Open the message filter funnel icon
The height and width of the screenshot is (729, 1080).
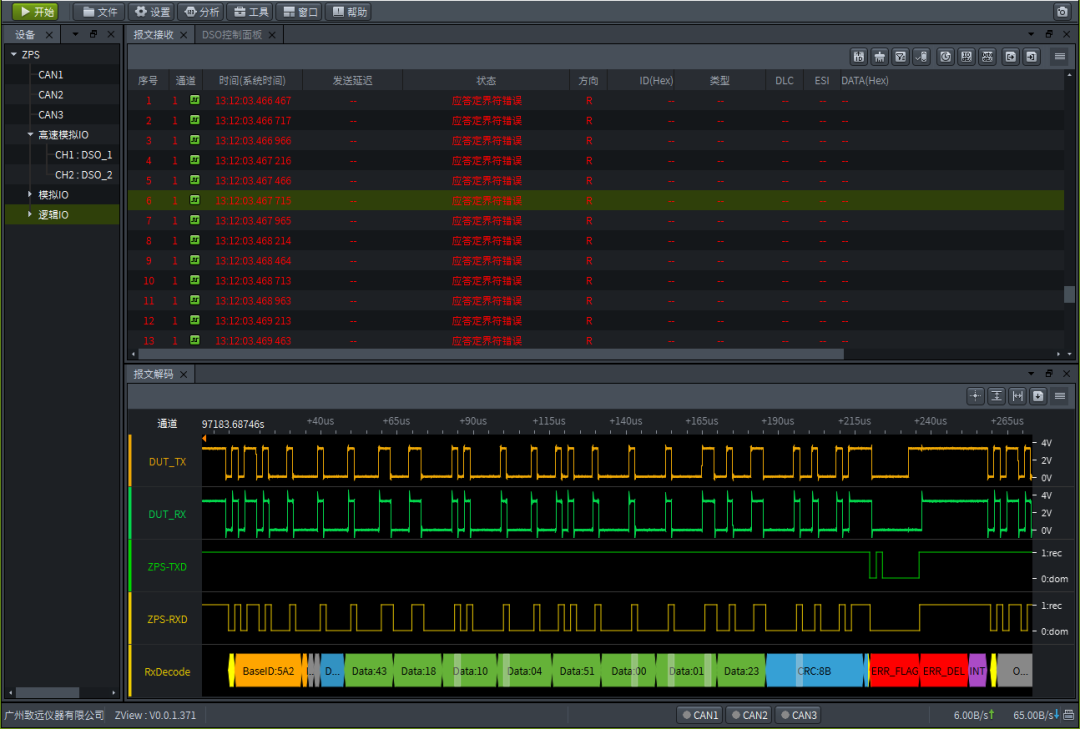[x=900, y=57]
